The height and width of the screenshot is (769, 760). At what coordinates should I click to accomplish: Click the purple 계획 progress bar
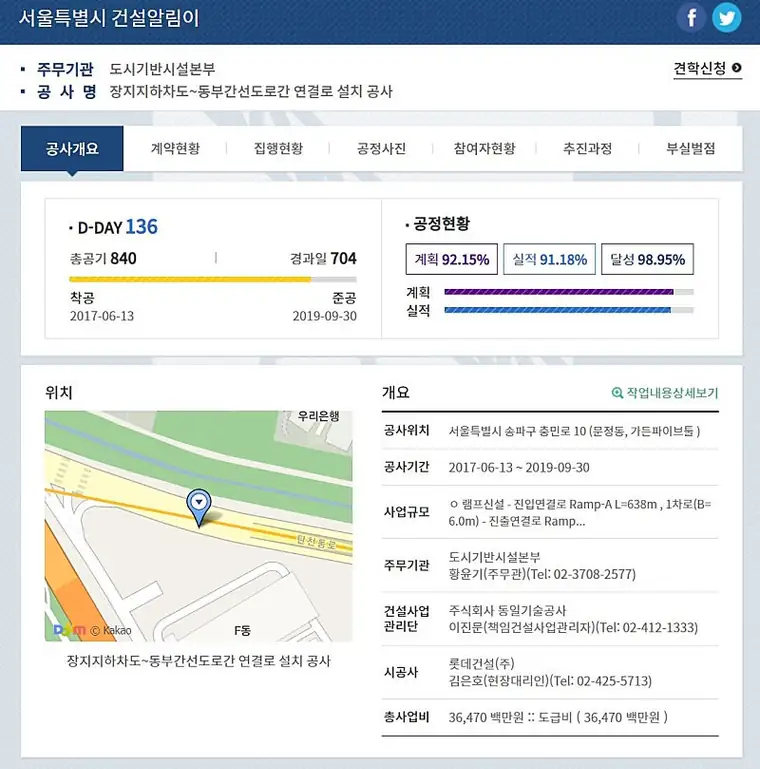point(569,292)
